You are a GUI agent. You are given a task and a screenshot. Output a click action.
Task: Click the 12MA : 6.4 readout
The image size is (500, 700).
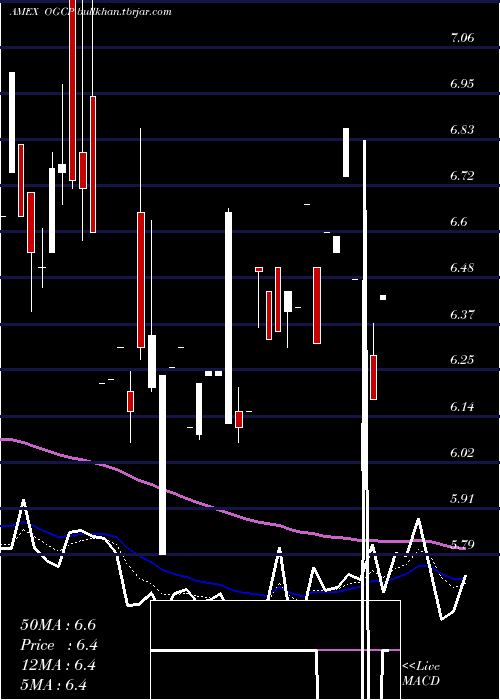pos(58,665)
